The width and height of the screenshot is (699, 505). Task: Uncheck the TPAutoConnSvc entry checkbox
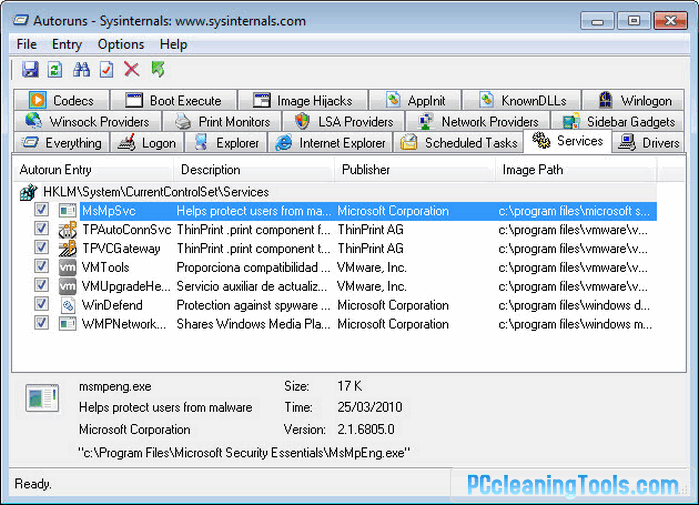click(41, 228)
